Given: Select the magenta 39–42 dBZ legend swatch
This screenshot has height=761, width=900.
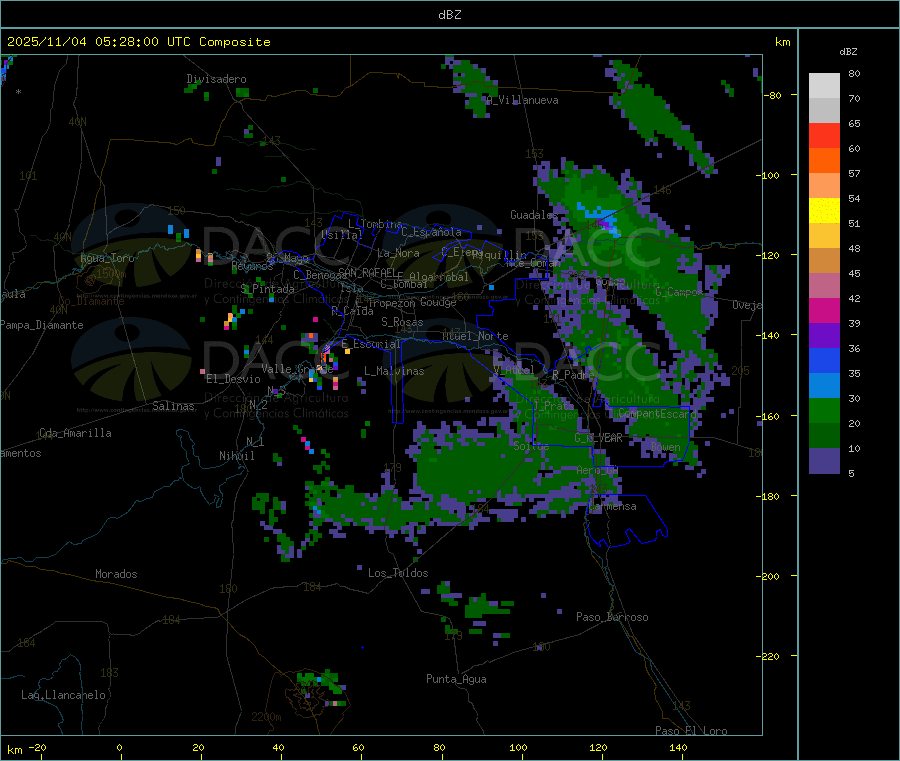Looking at the screenshot, I should [x=824, y=310].
